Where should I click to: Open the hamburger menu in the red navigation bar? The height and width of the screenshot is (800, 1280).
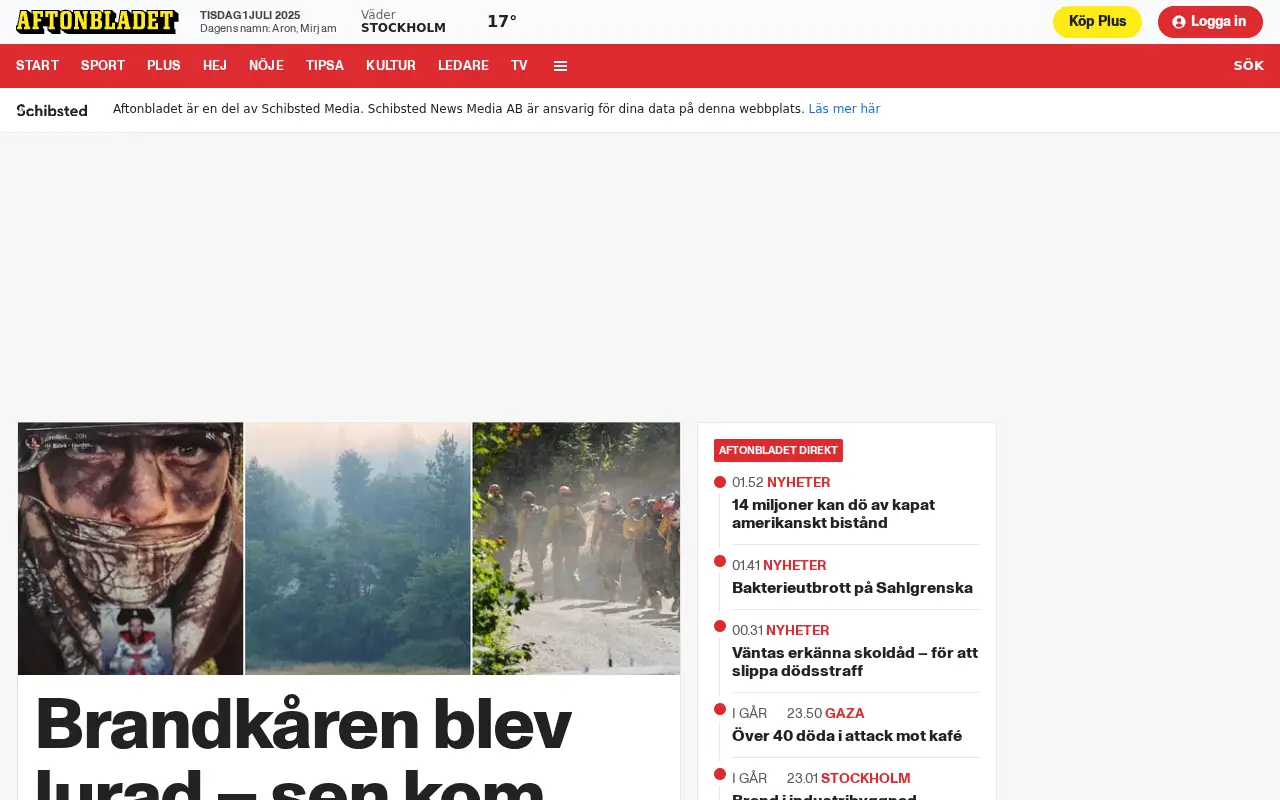coord(560,66)
